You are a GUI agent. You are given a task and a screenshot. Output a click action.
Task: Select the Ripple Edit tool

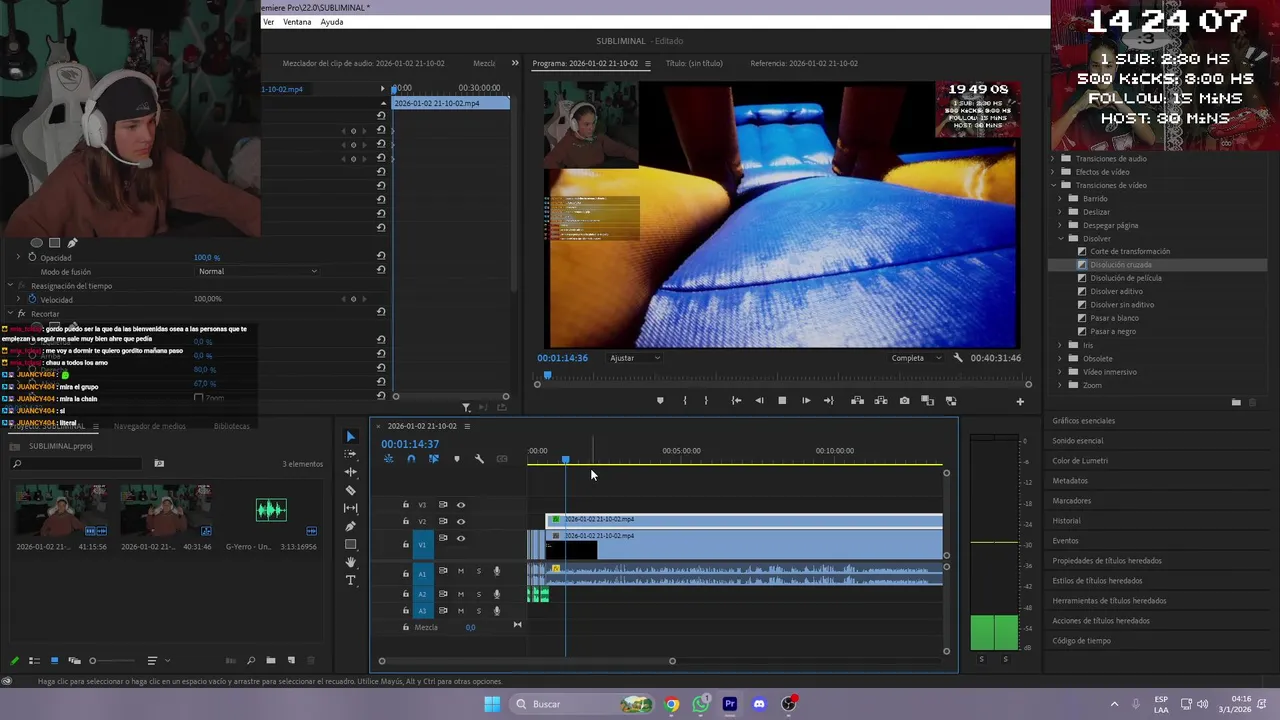tap(350, 472)
